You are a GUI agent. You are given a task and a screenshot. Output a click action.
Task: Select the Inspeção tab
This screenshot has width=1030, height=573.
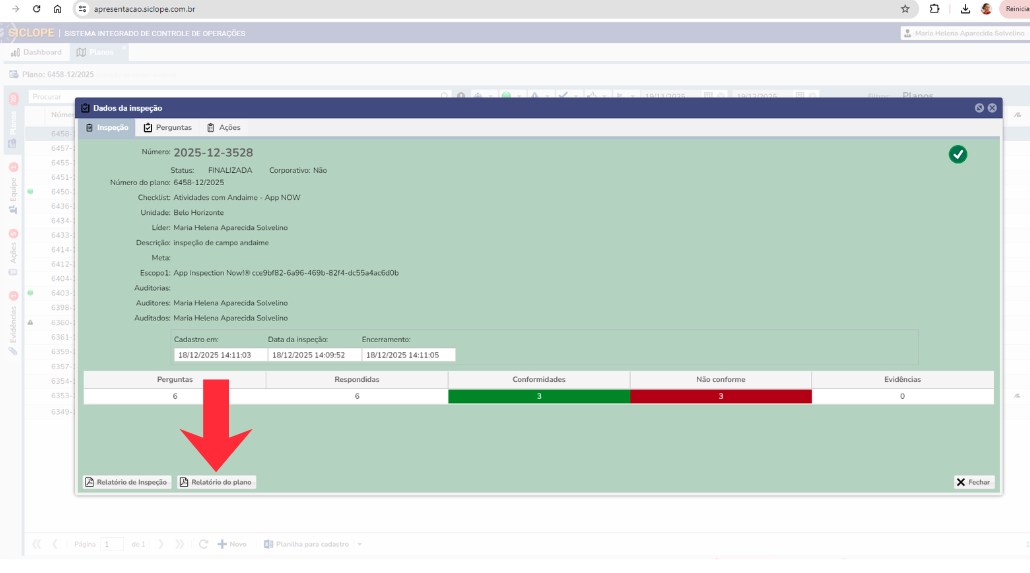point(107,128)
